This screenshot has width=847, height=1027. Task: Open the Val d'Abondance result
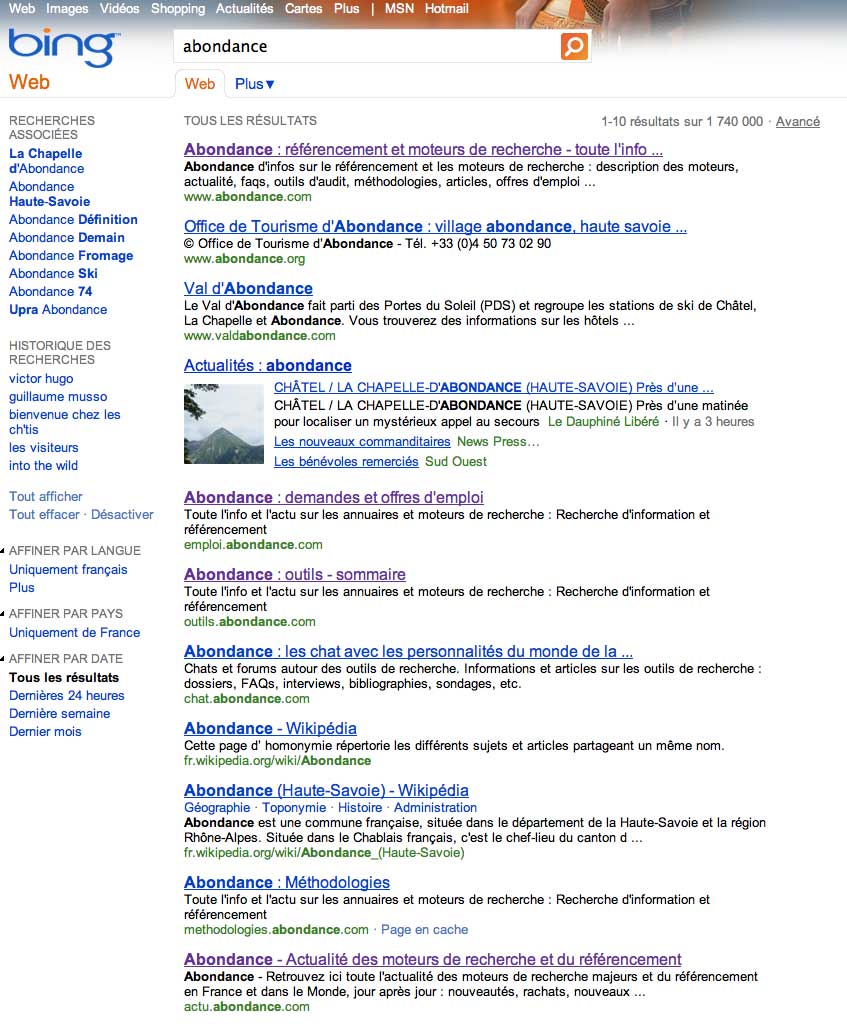tap(248, 288)
